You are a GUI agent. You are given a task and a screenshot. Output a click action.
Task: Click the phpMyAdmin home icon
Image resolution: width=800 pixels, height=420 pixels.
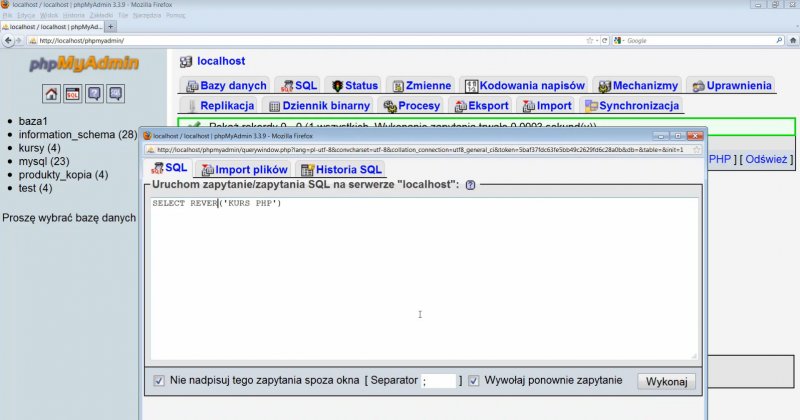[51, 94]
